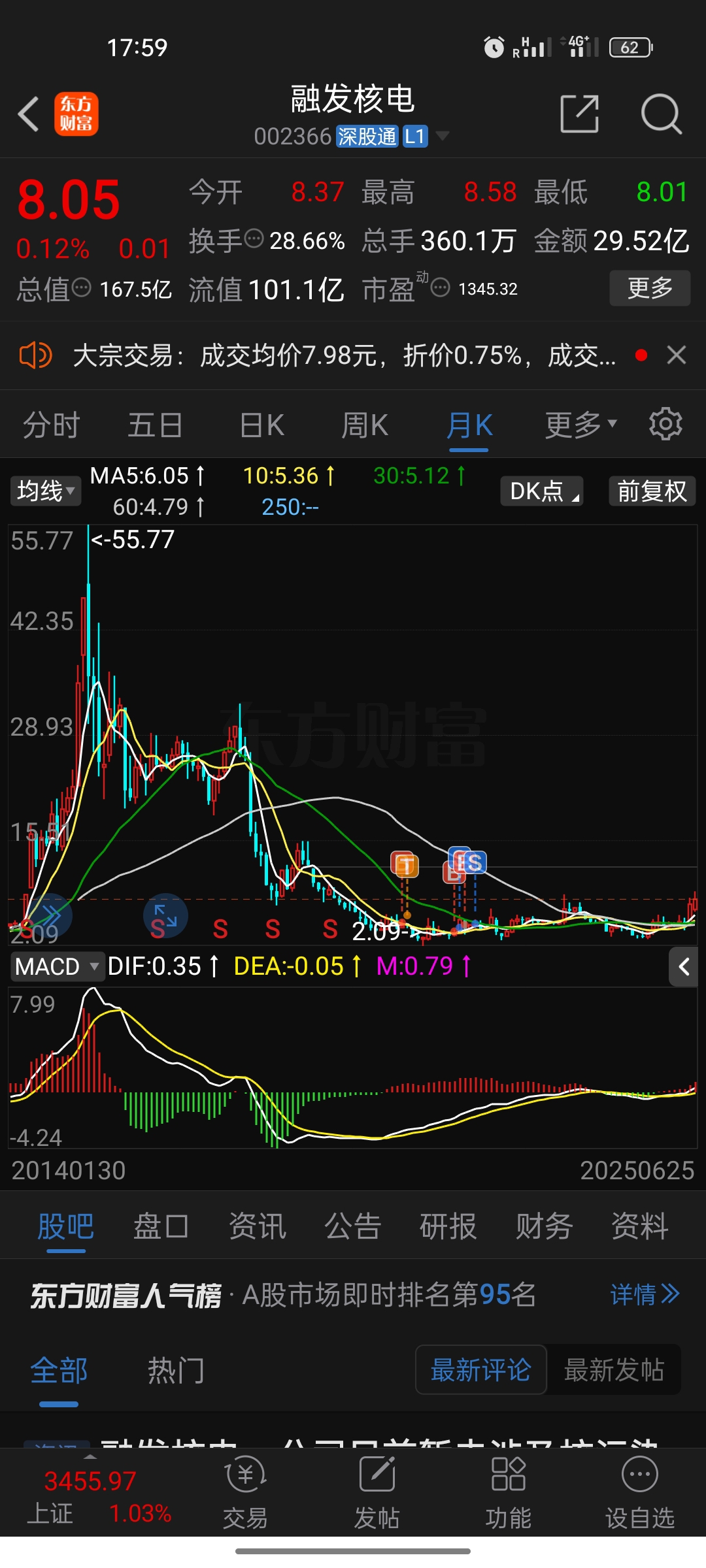Tap the fullscreen expand chart icon
This screenshot has width=706, height=1568.
[x=165, y=915]
